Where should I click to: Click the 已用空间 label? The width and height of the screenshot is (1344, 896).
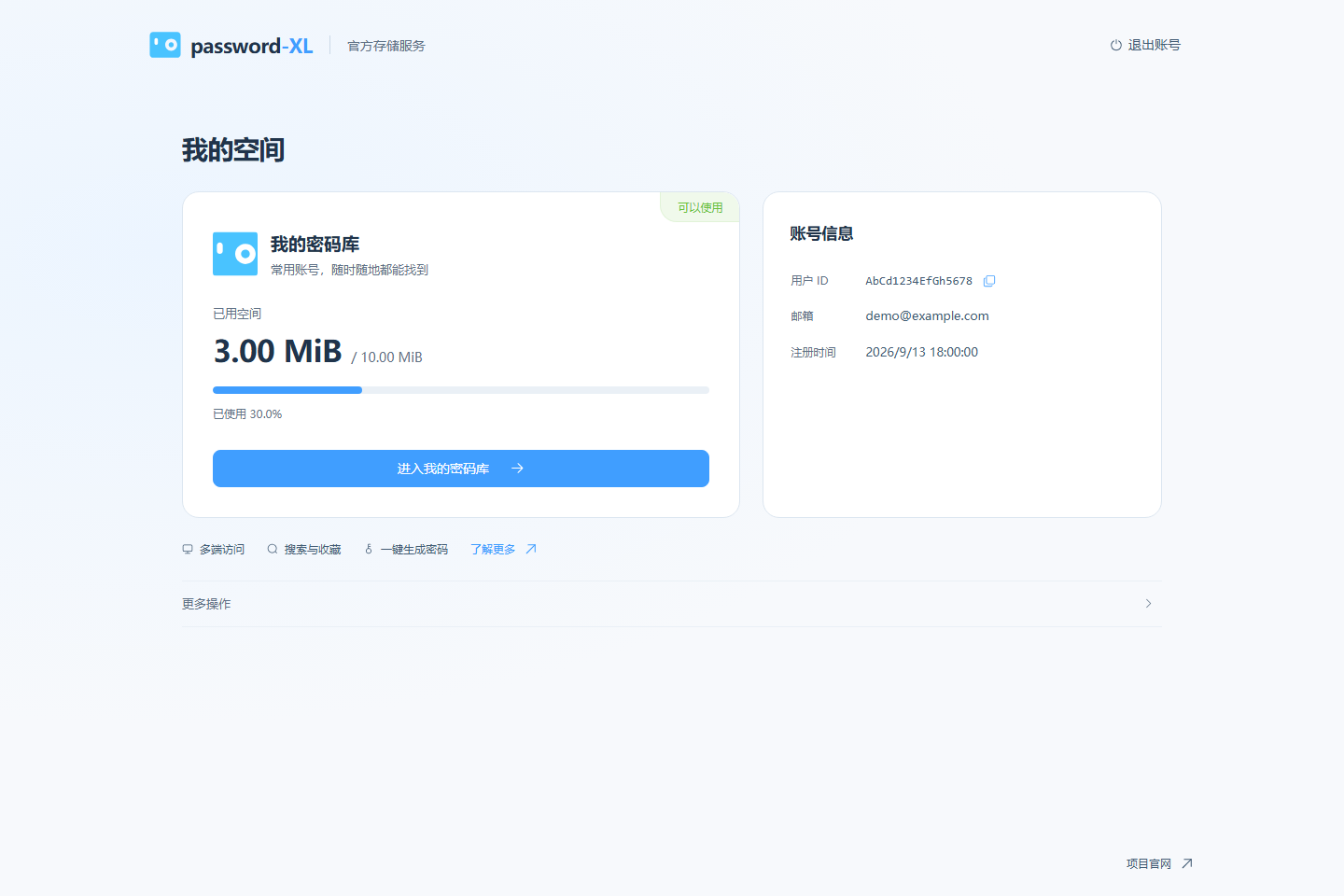pos(237,314)
